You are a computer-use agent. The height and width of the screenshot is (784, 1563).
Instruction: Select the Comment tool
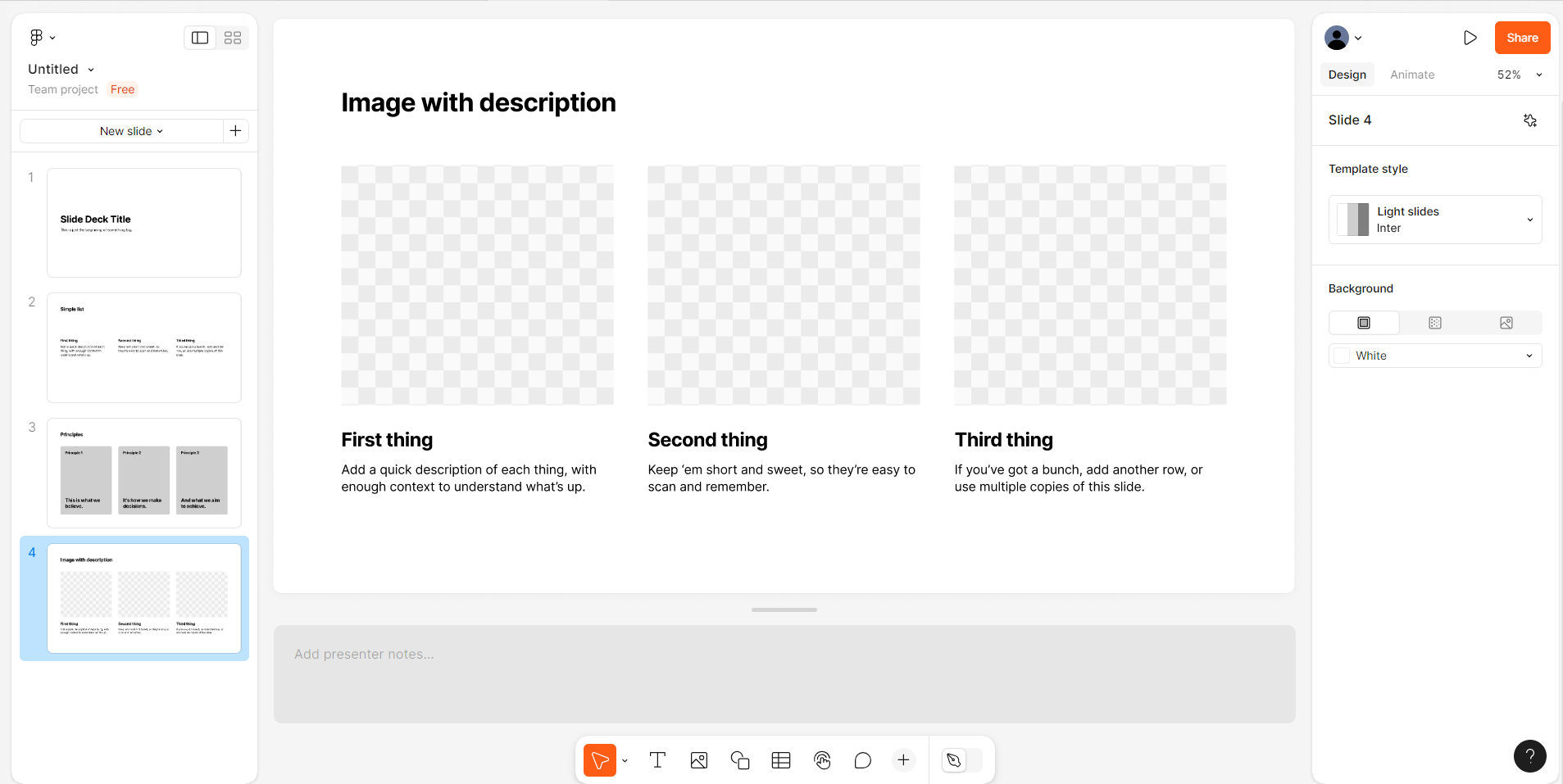[x=863, y=760]
